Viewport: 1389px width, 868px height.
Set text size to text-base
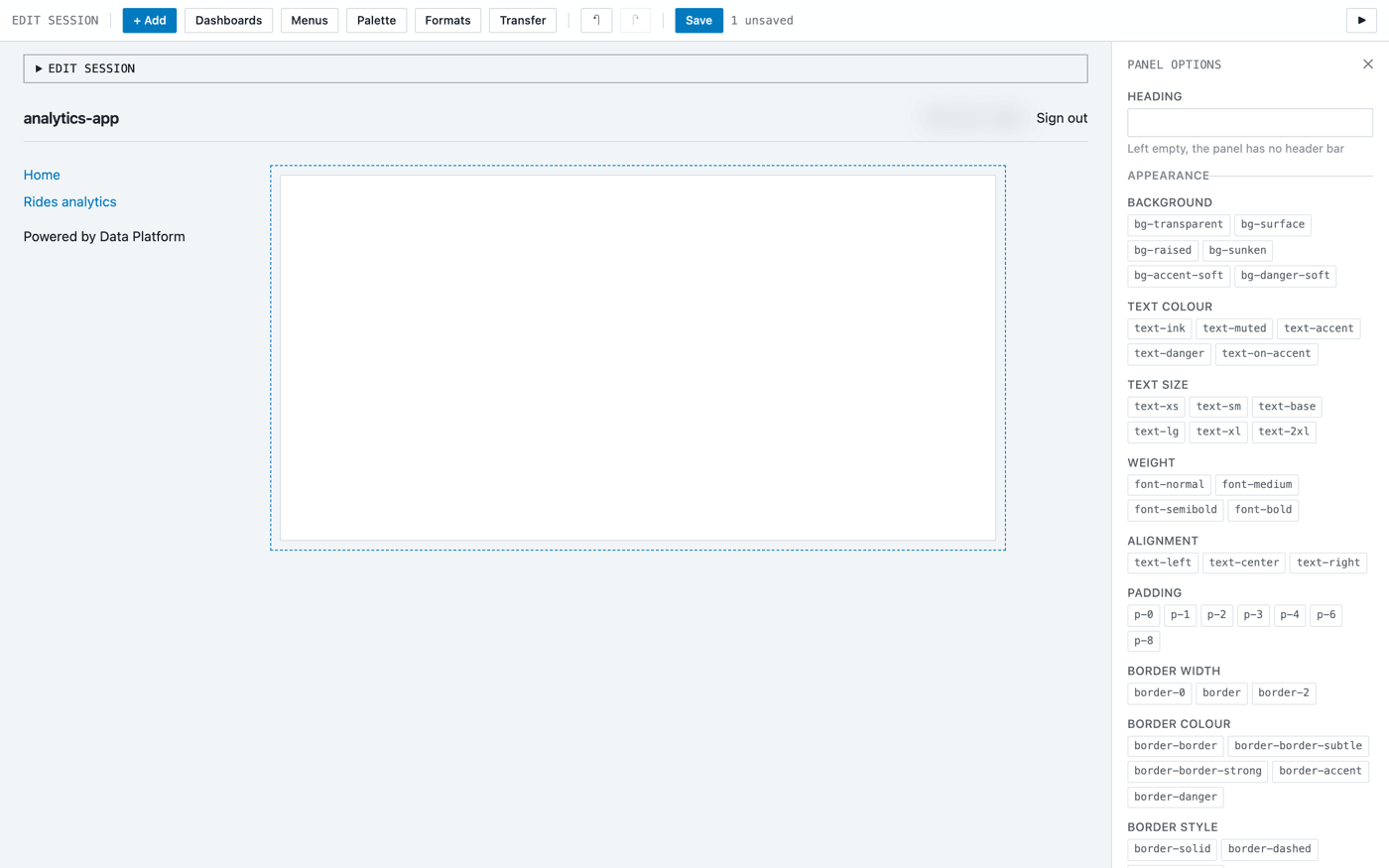click(x=1287, y=407)
